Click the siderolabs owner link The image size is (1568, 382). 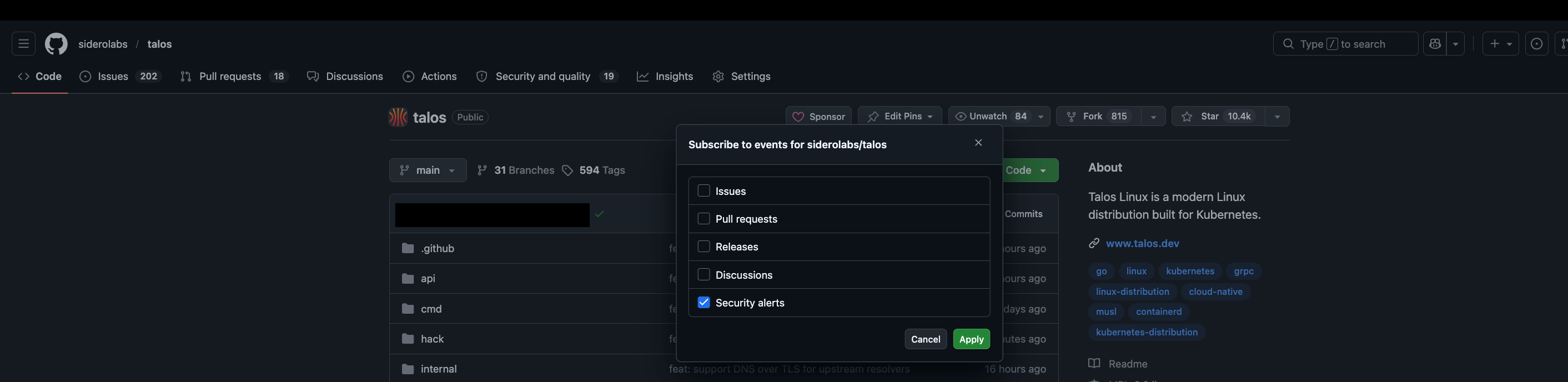tap(103, 44)
